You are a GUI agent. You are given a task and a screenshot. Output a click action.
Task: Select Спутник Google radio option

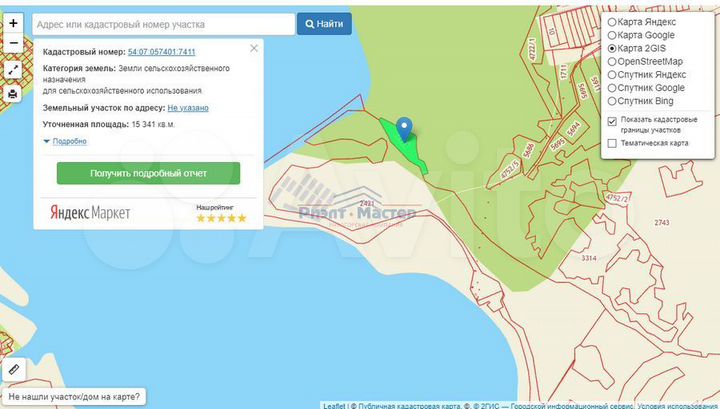(x=612, y=88)
